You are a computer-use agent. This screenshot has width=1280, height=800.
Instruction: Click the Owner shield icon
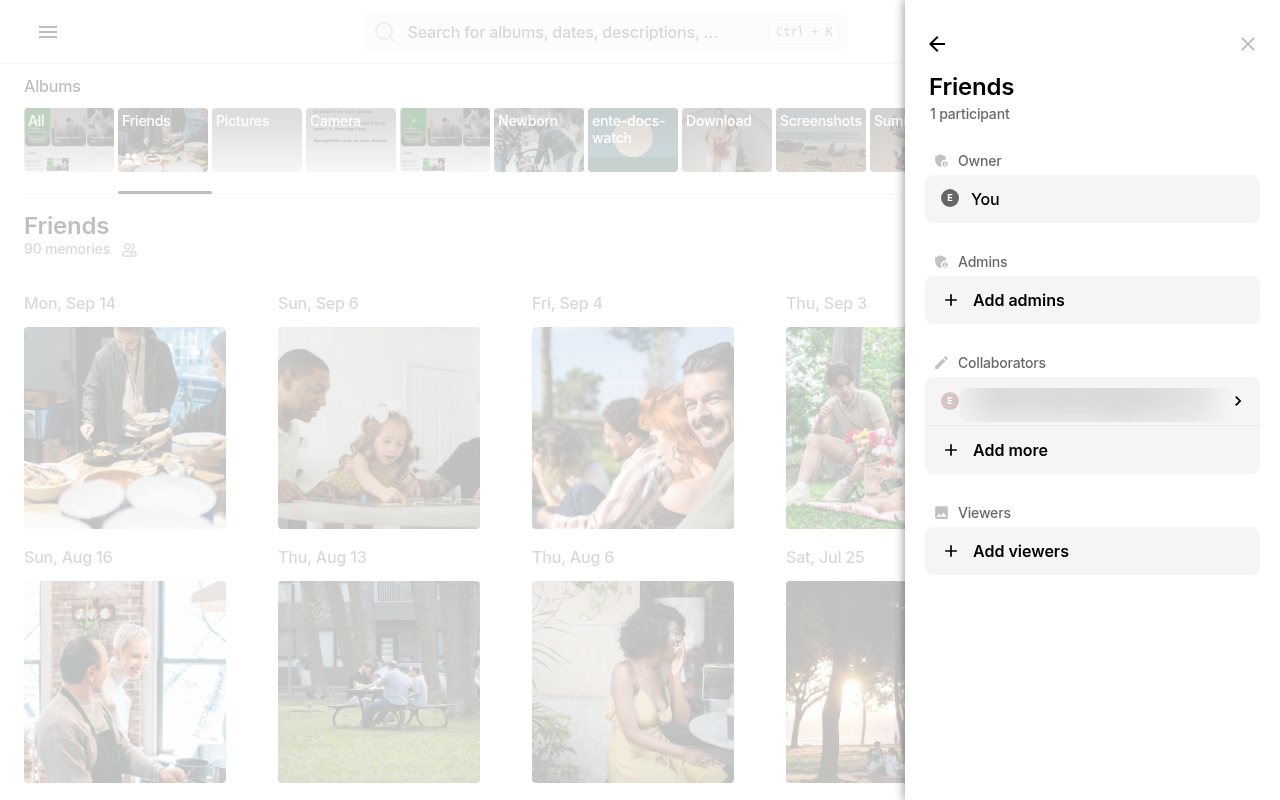(941, 161)
